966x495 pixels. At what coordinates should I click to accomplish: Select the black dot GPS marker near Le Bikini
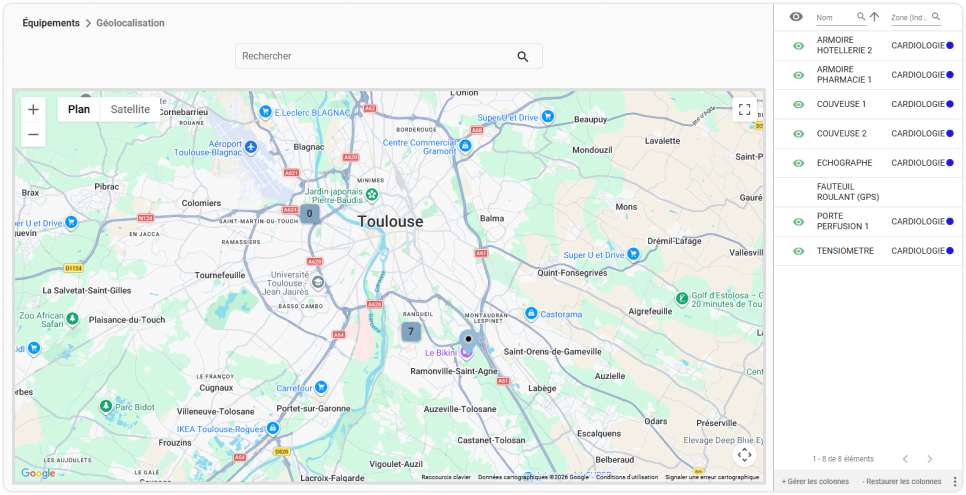(468, 339)
